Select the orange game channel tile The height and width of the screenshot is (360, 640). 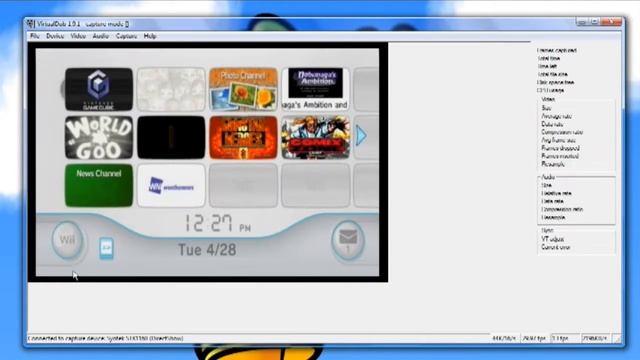click(243, 138)
